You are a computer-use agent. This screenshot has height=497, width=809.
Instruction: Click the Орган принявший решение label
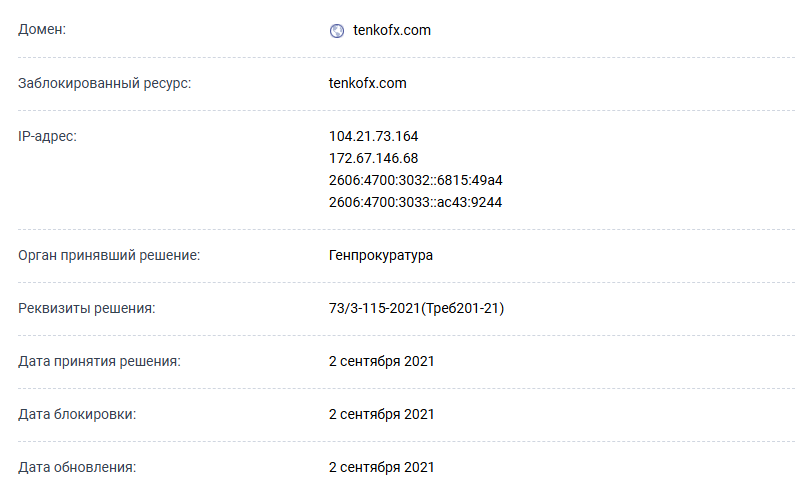click(110, 255)
